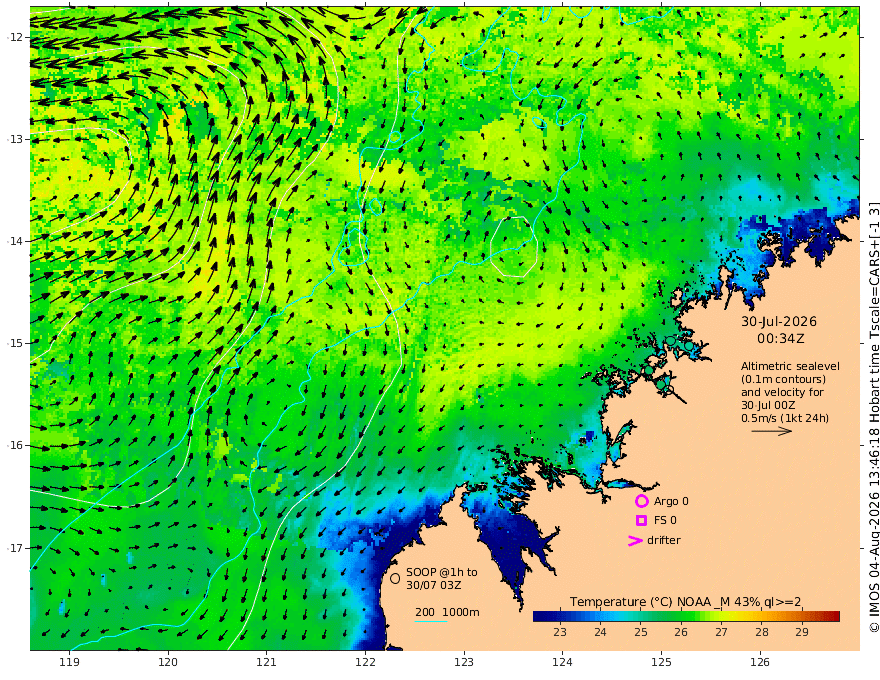This screenshot has height=680, width=880.
Task: Click the 26 tick label on colorbar
Action: click(x=681, y=632)
